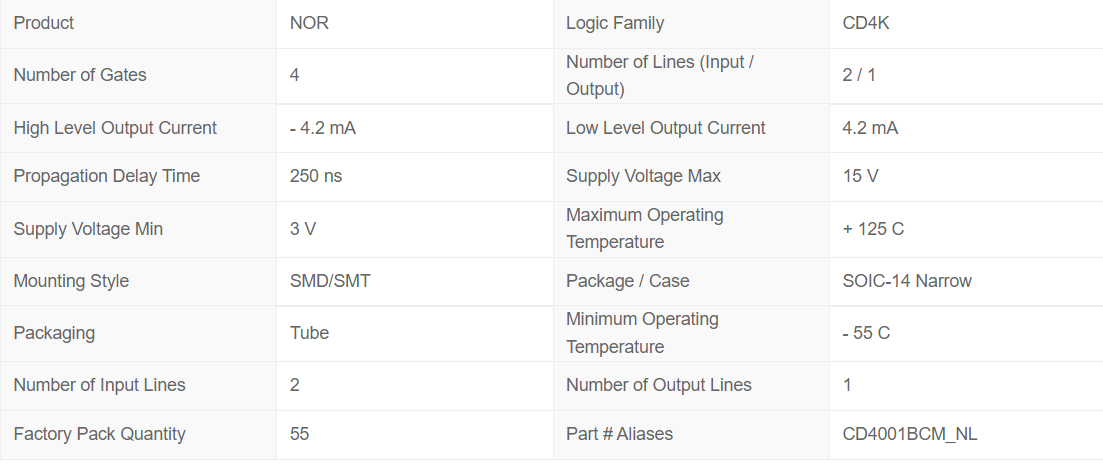This screenshot has width=1103, height=468.
Task: Click the Low Level Output Current label
Action: (666, 128)
